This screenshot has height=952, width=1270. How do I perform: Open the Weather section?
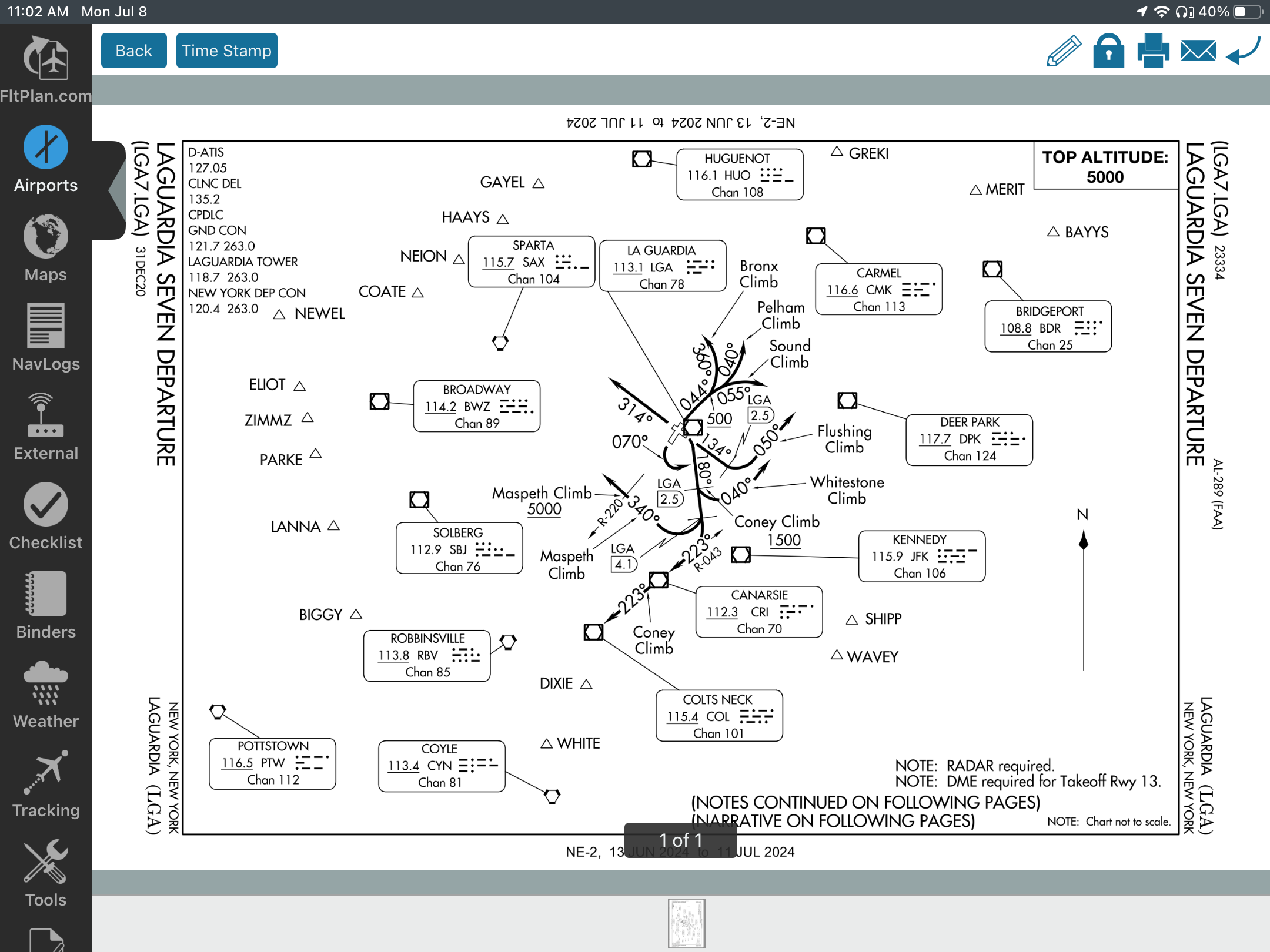[45, 695]
